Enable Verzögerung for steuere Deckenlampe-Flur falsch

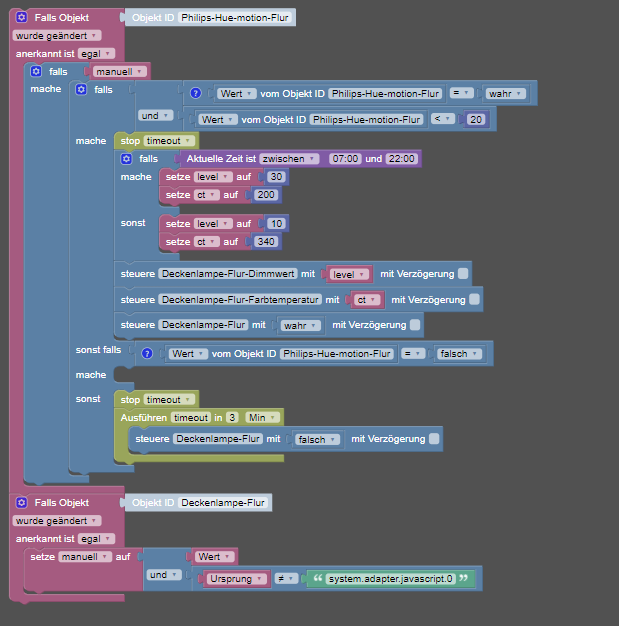(434, 439)
